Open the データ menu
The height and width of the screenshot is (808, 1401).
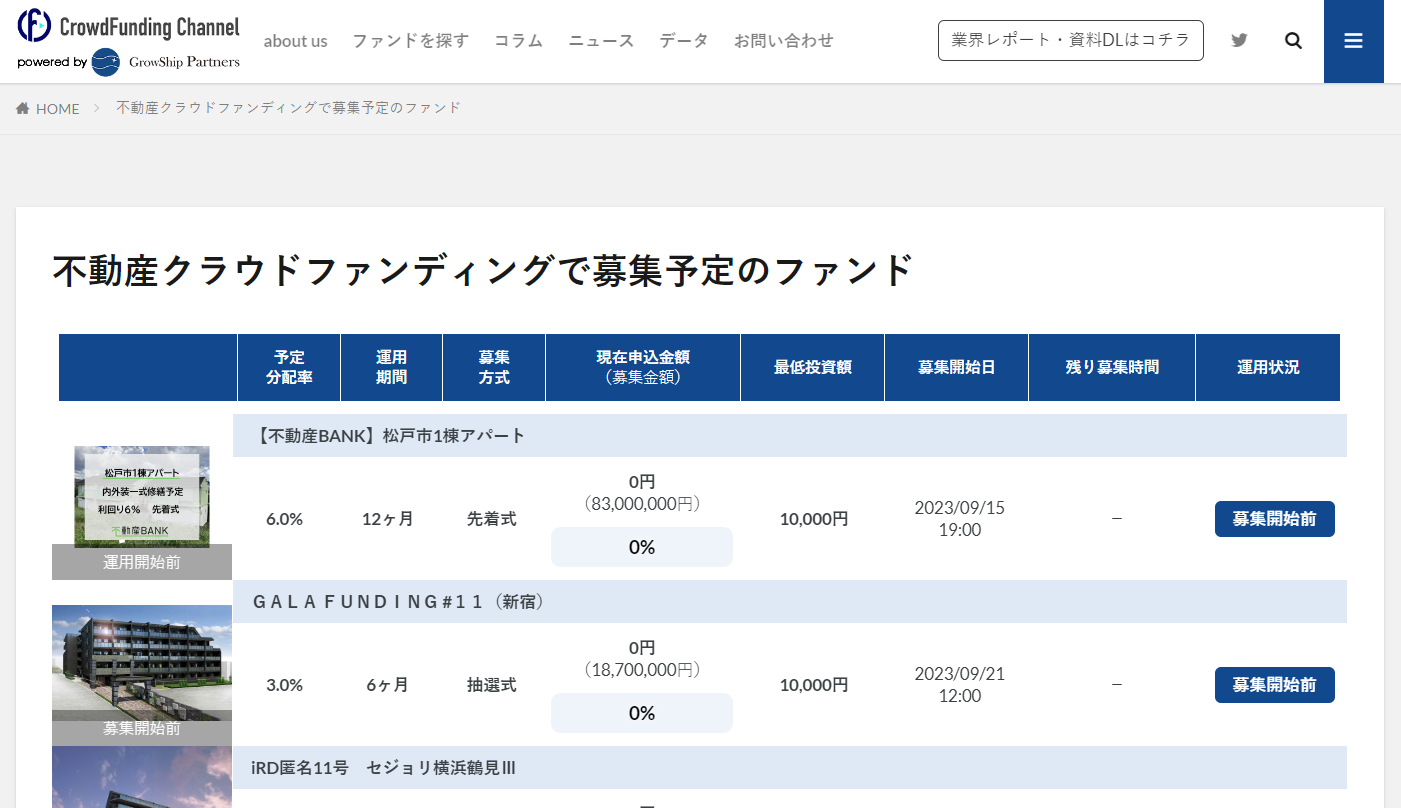[684, 41]
